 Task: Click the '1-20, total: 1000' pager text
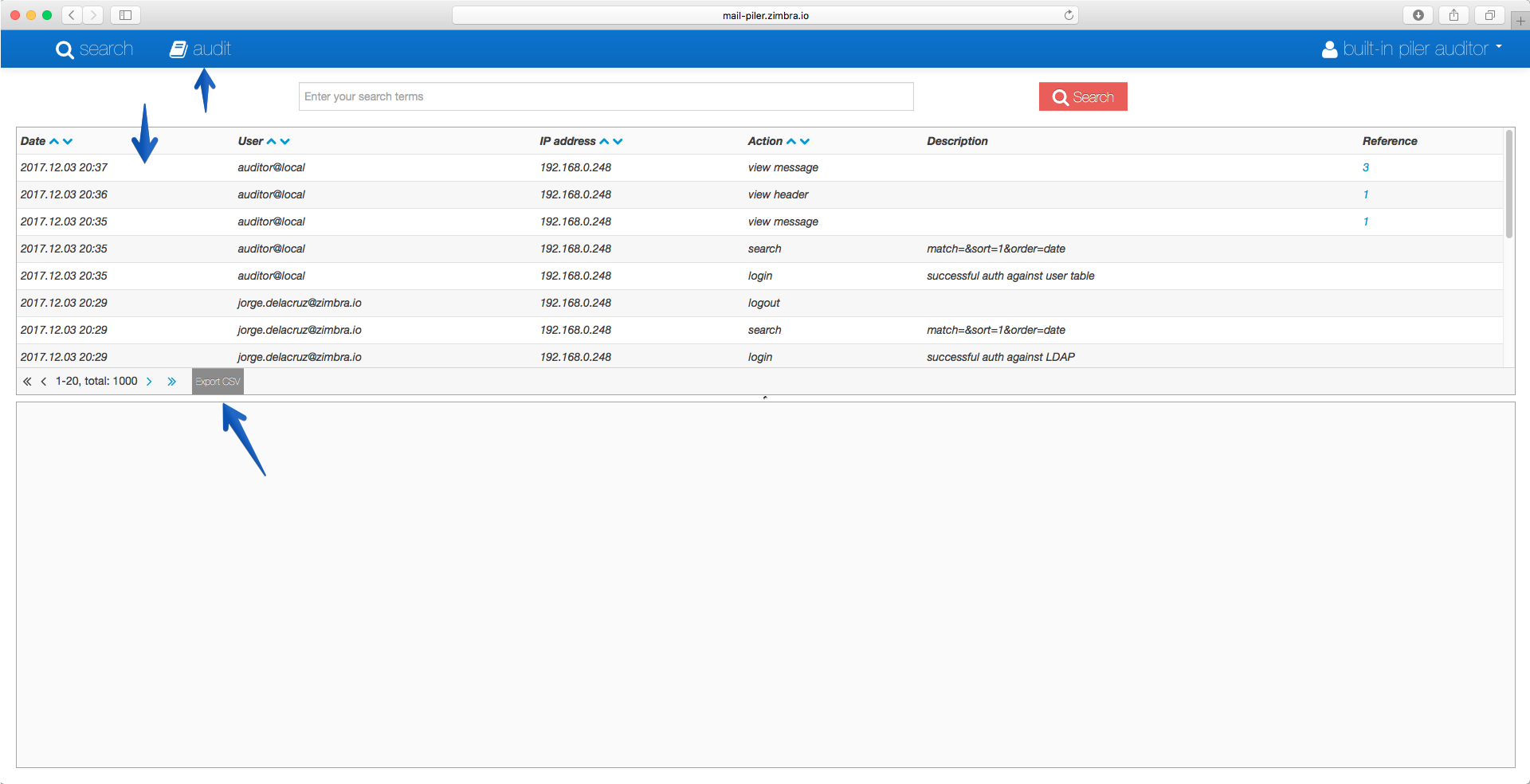(x=96, y=382)
